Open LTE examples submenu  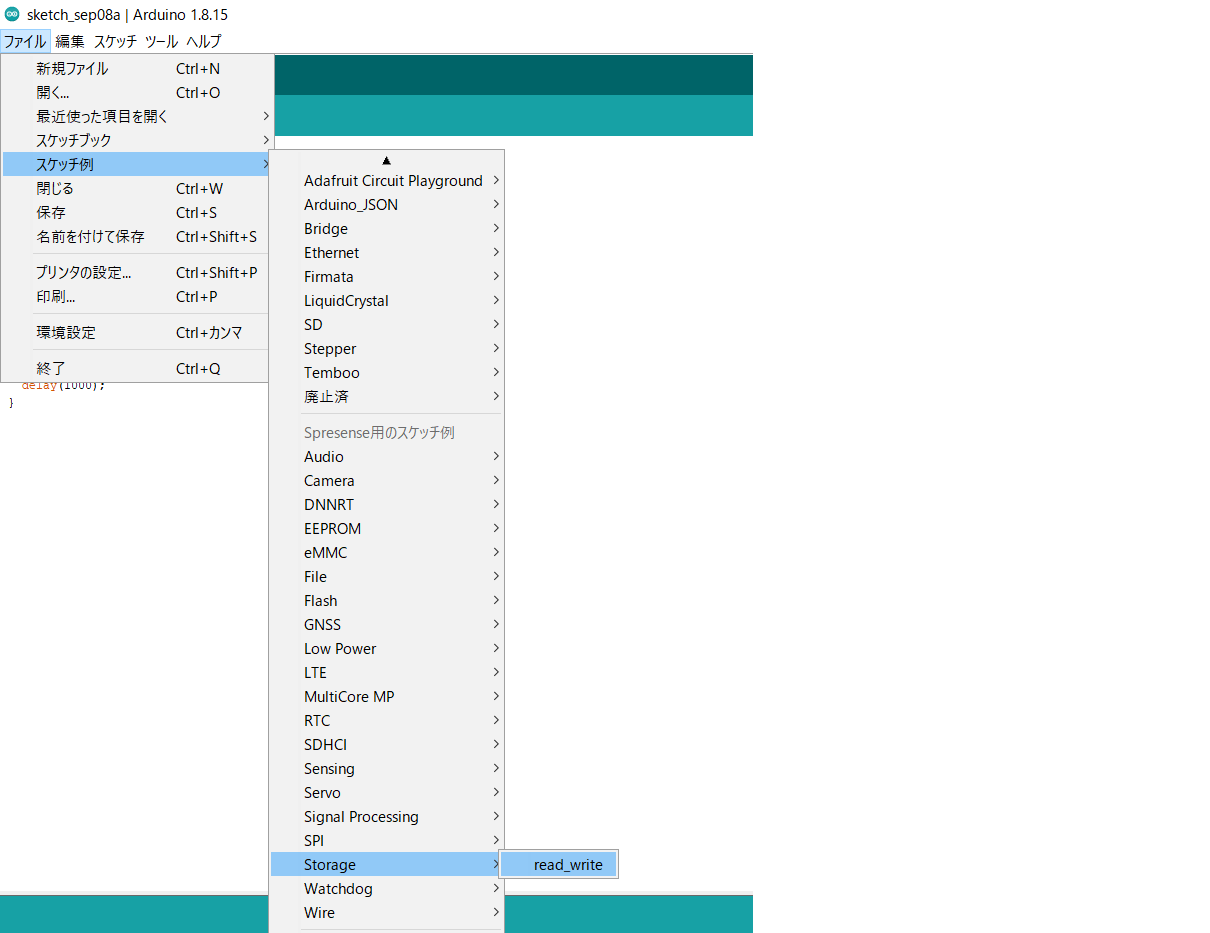[386, 673]
